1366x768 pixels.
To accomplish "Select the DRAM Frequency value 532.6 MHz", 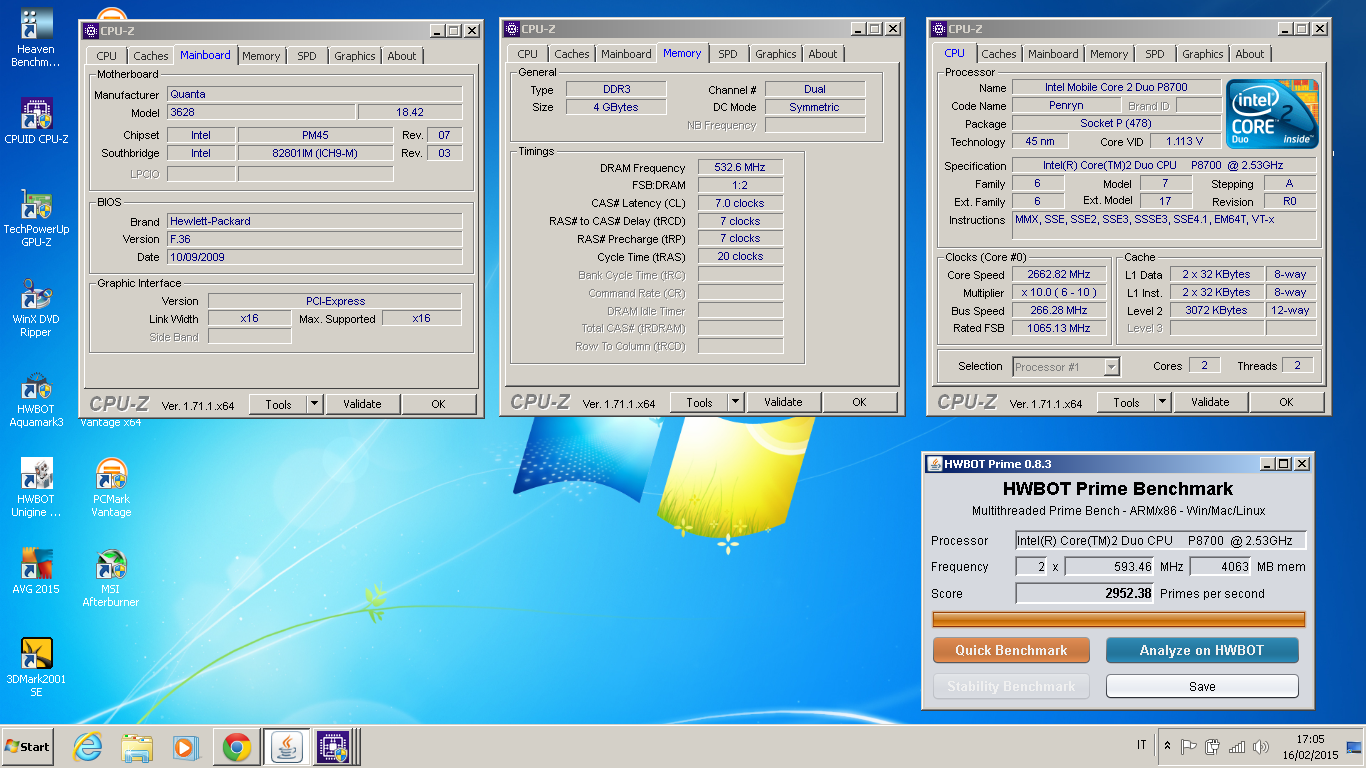I will tap(740, 168).
